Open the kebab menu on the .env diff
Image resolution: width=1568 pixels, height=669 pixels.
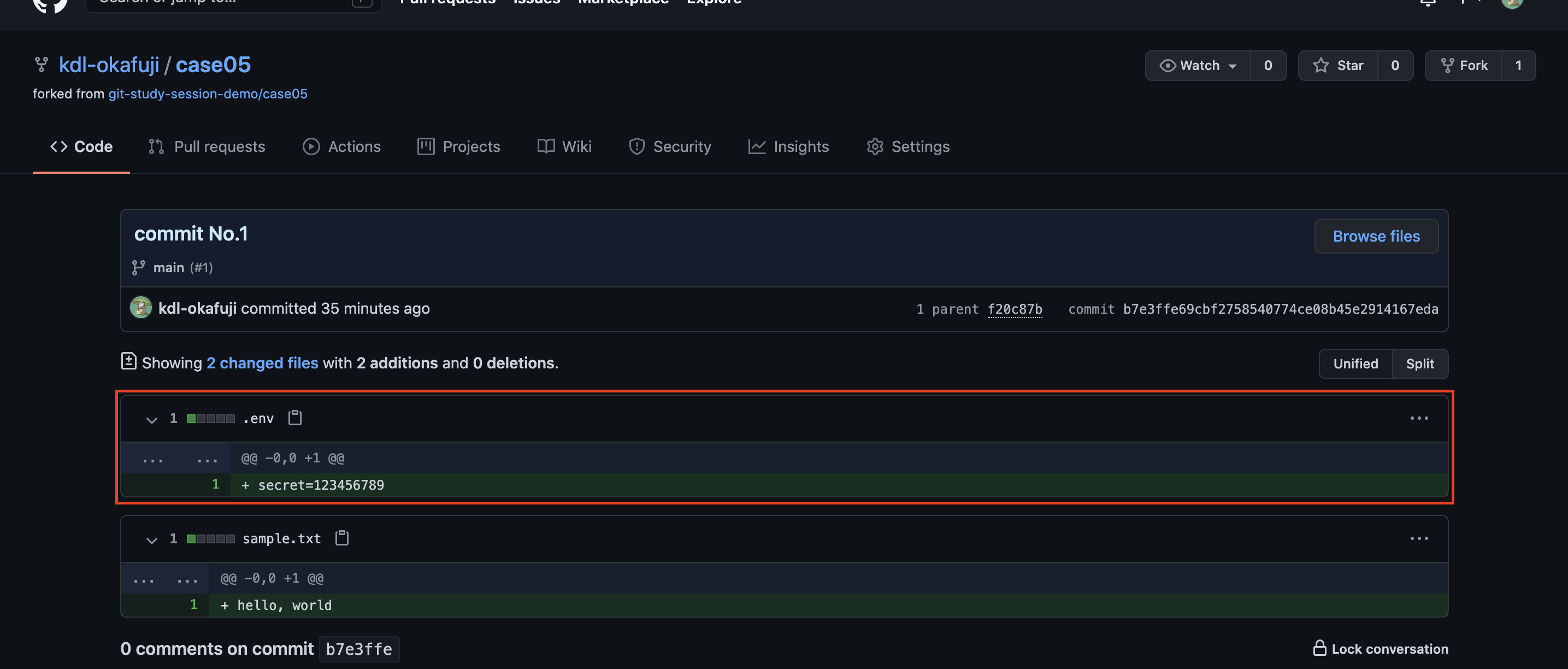1420,418
